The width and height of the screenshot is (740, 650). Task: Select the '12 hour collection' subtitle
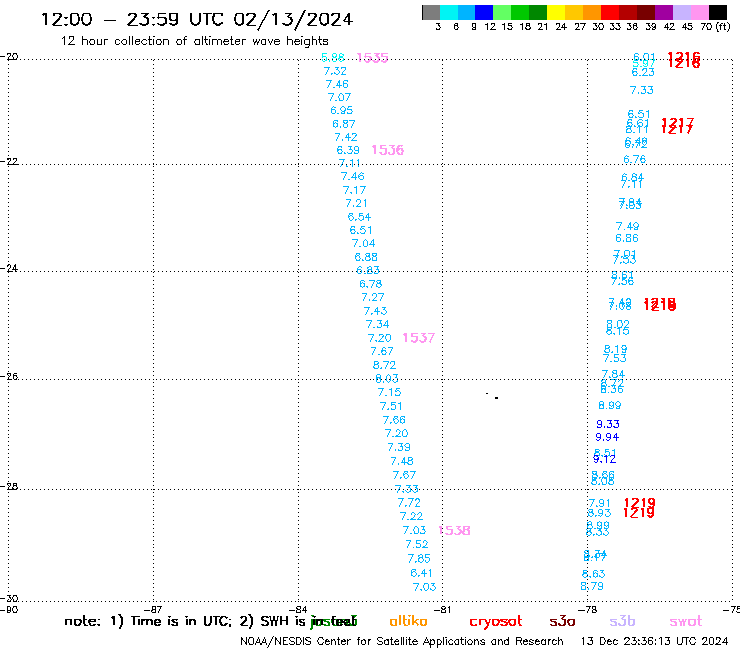coord(194,41)
